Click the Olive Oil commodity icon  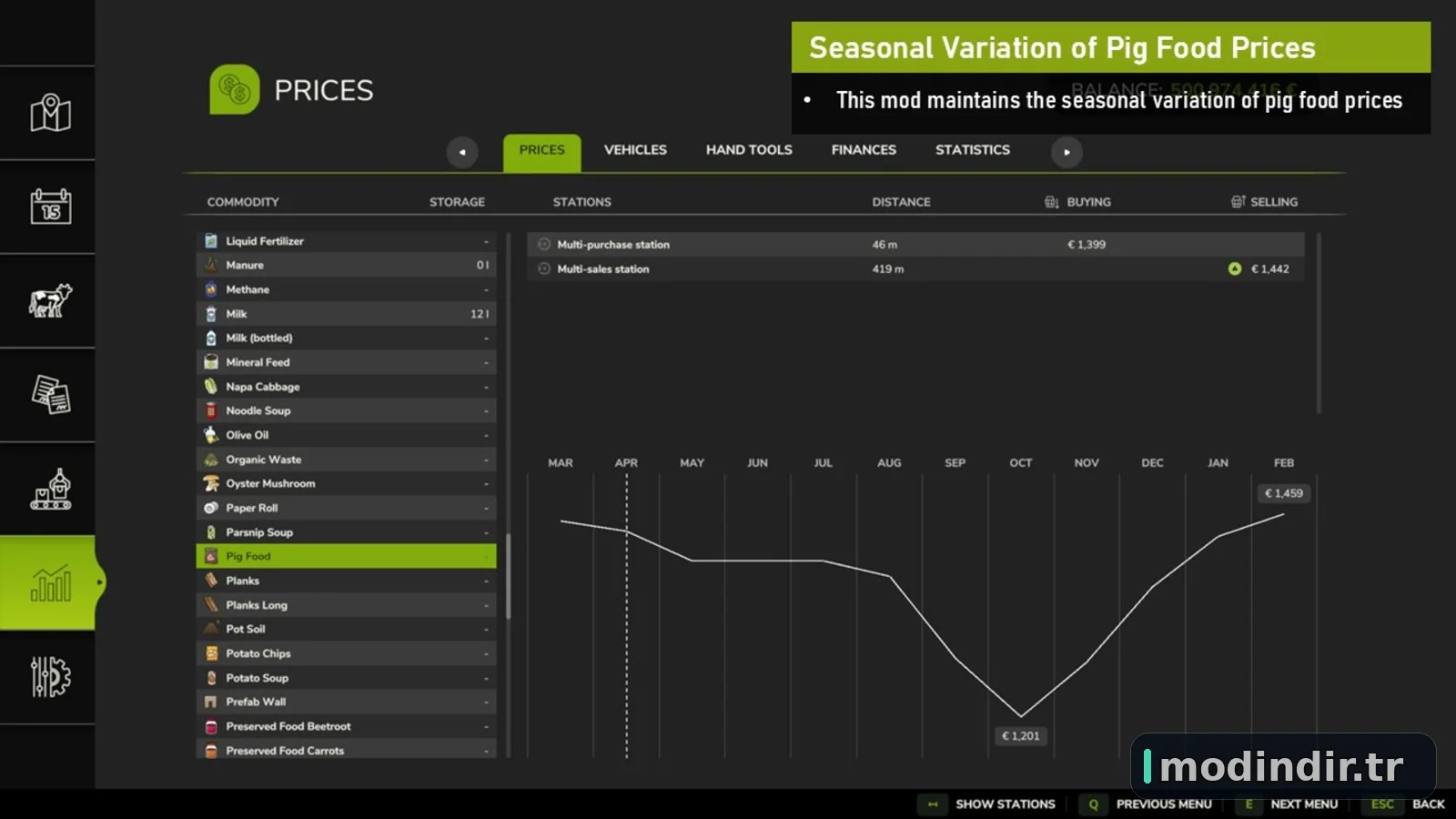[x=211, y=435]
